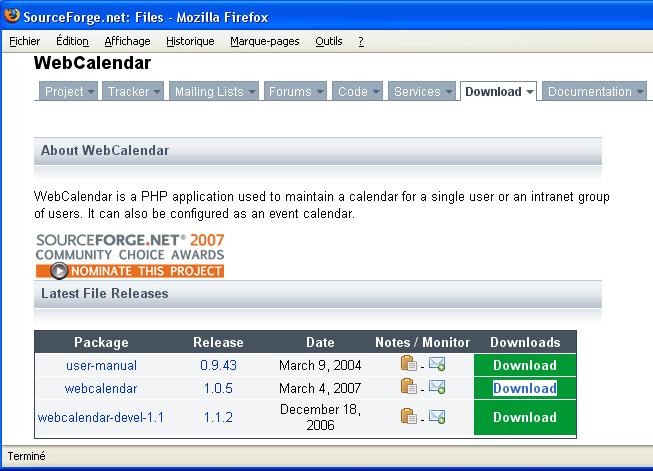Screen dimensions: 653x471
Task: Open the ? help menu
Action: click(x=361, y=41)
